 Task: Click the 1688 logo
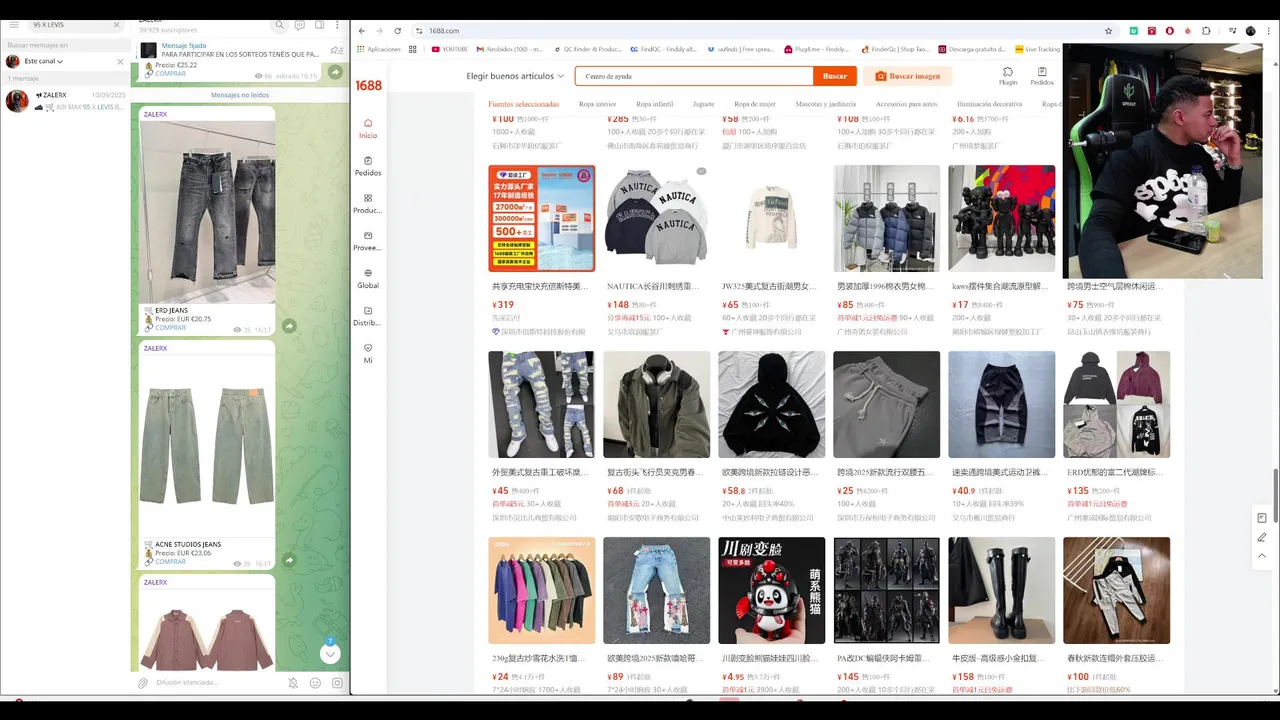point(369,85)
